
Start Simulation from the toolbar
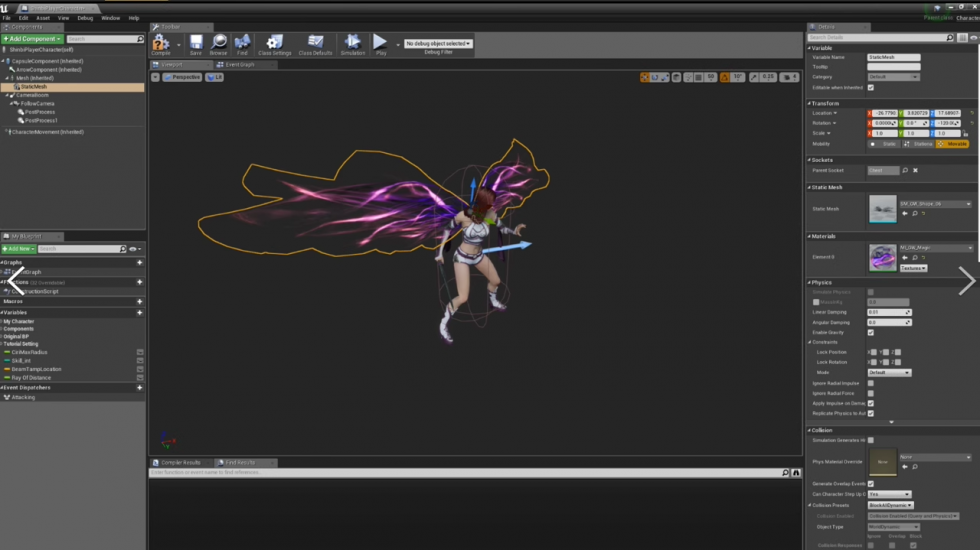(x=352, y=43)
